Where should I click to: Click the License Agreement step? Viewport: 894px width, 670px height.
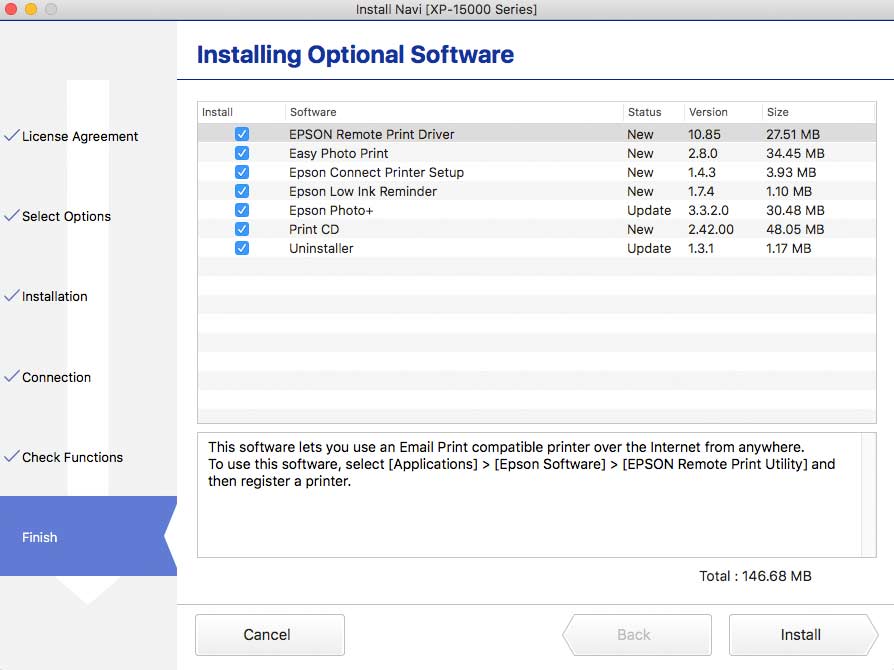pos(80,136)
